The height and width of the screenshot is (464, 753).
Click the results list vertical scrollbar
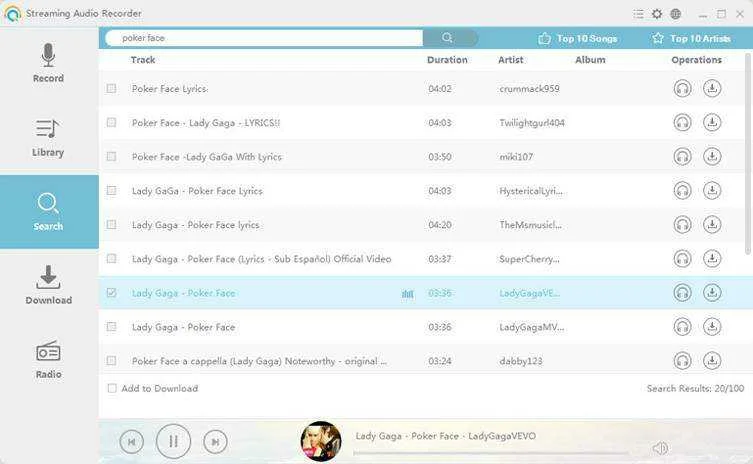747,154
